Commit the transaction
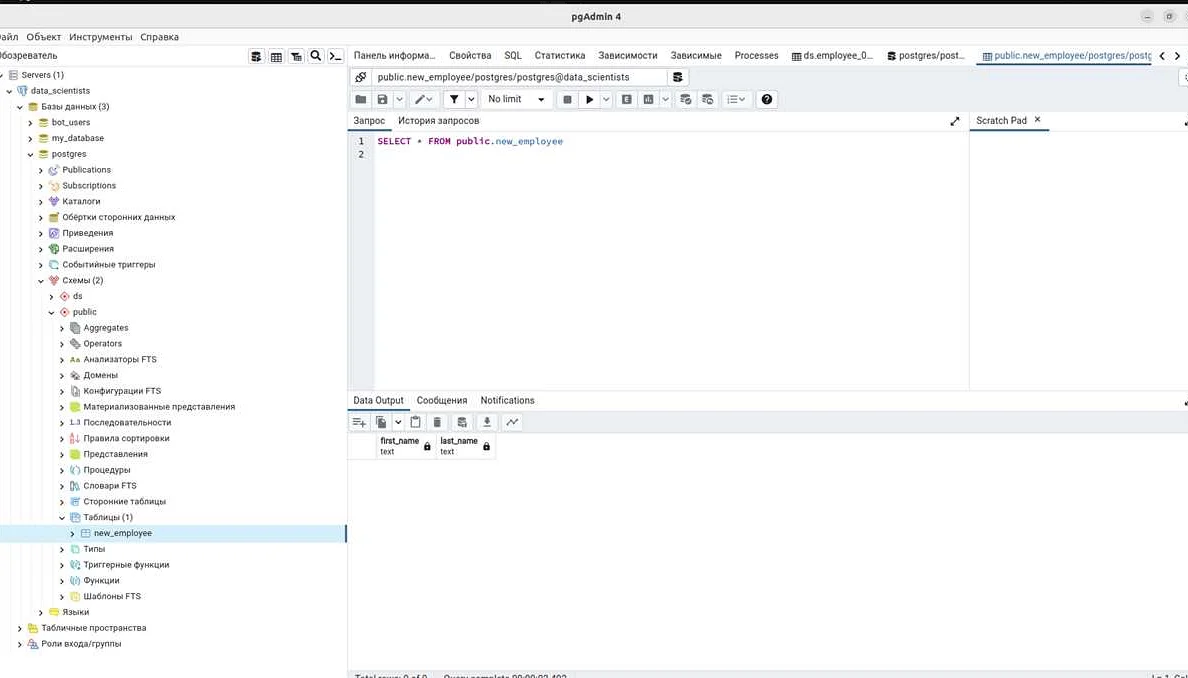Viewport: 1188px width, 678px height. (686, 99)
